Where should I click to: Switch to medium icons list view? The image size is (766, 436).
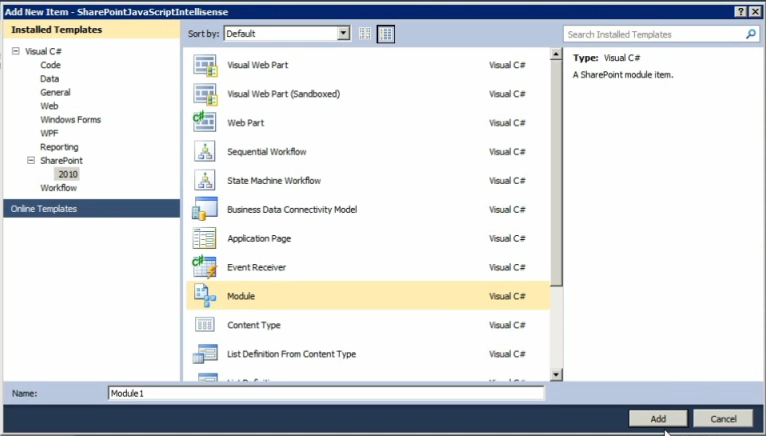coord(385,34)
